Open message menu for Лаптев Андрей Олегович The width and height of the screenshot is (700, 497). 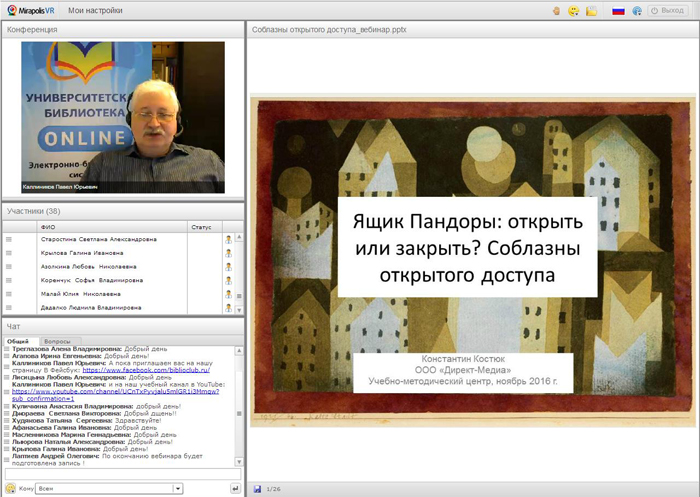coord(7,459)
